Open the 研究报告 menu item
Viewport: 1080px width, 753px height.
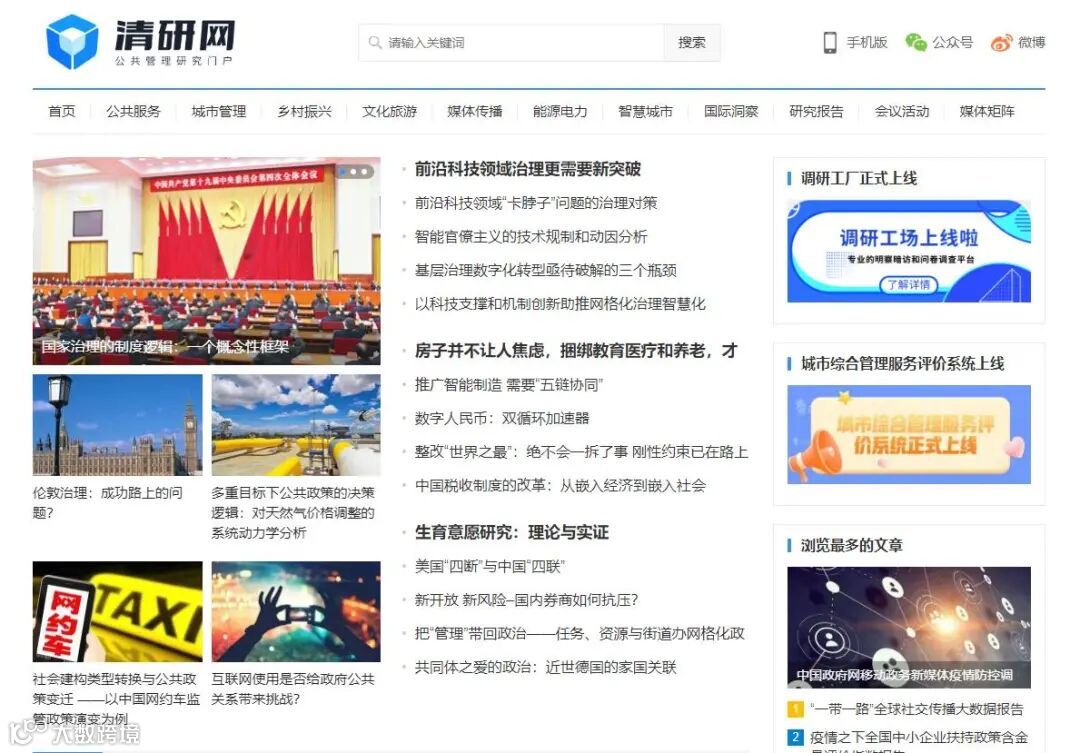tap(817, 111)
